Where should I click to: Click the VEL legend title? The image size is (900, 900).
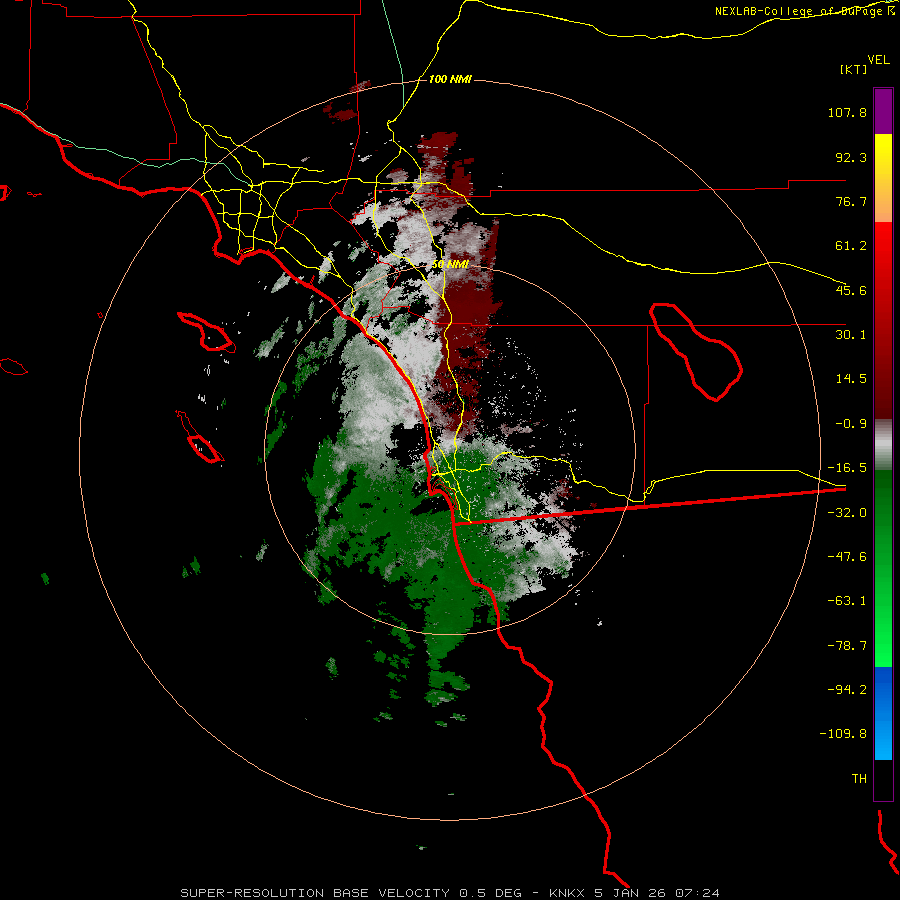click(x=878, y=60)
